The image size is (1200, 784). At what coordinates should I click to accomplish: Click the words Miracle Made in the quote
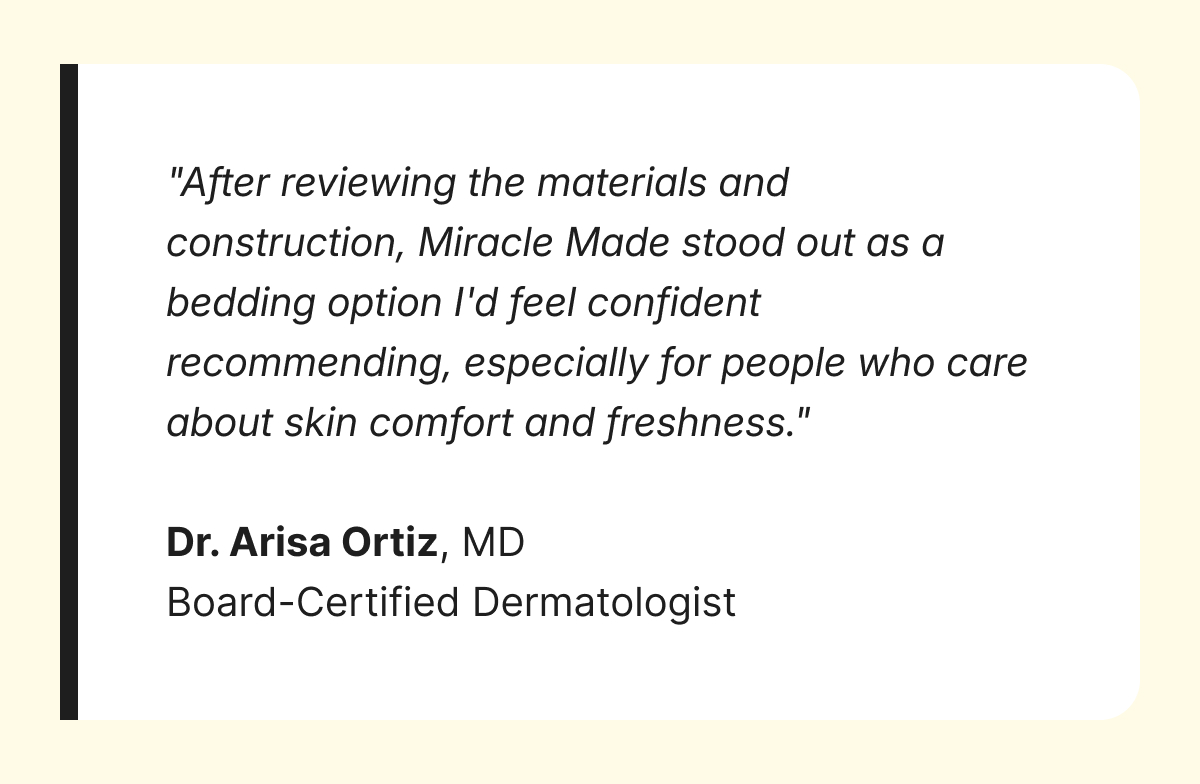(544, 243)
